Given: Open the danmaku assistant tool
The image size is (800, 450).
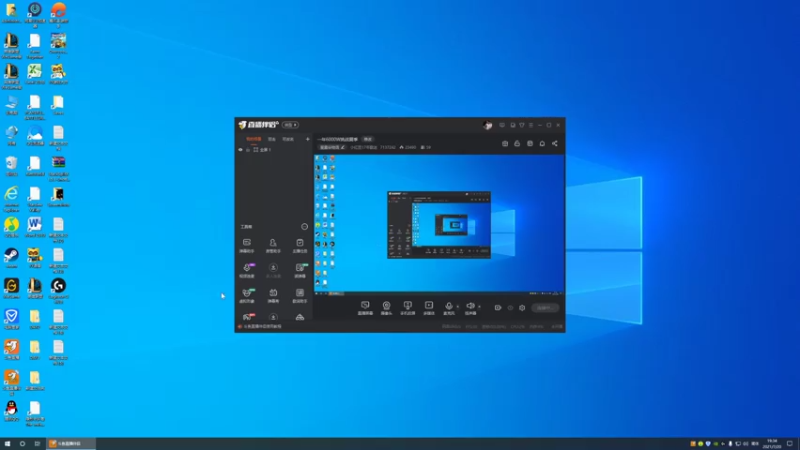Looking at the screenshot, I should (x=247, y=245).
